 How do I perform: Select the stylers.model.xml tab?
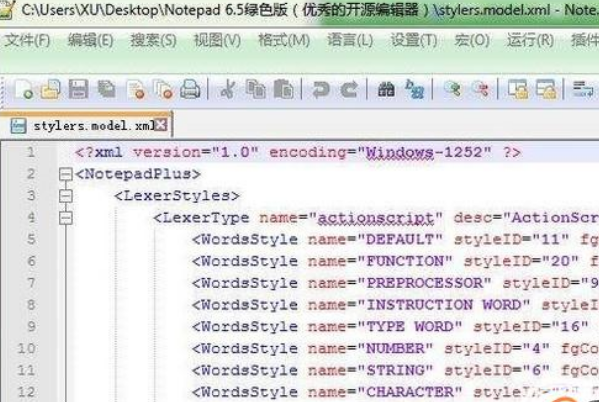pyautogui.click(x=87, y=125)
